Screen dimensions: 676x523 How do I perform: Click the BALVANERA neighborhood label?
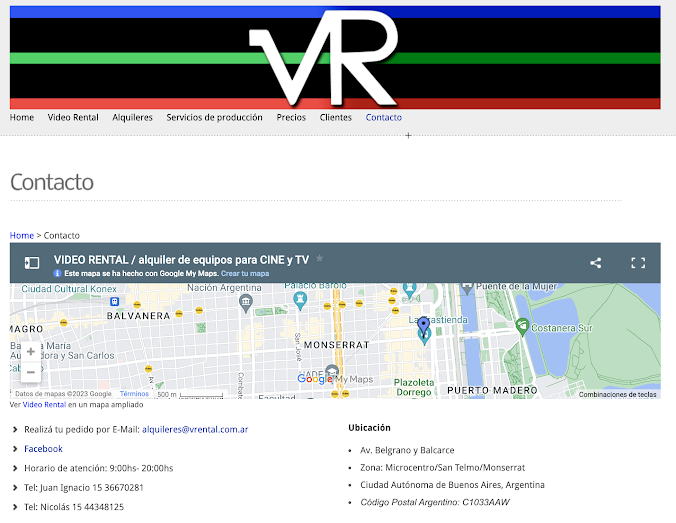tap(138, 316)
